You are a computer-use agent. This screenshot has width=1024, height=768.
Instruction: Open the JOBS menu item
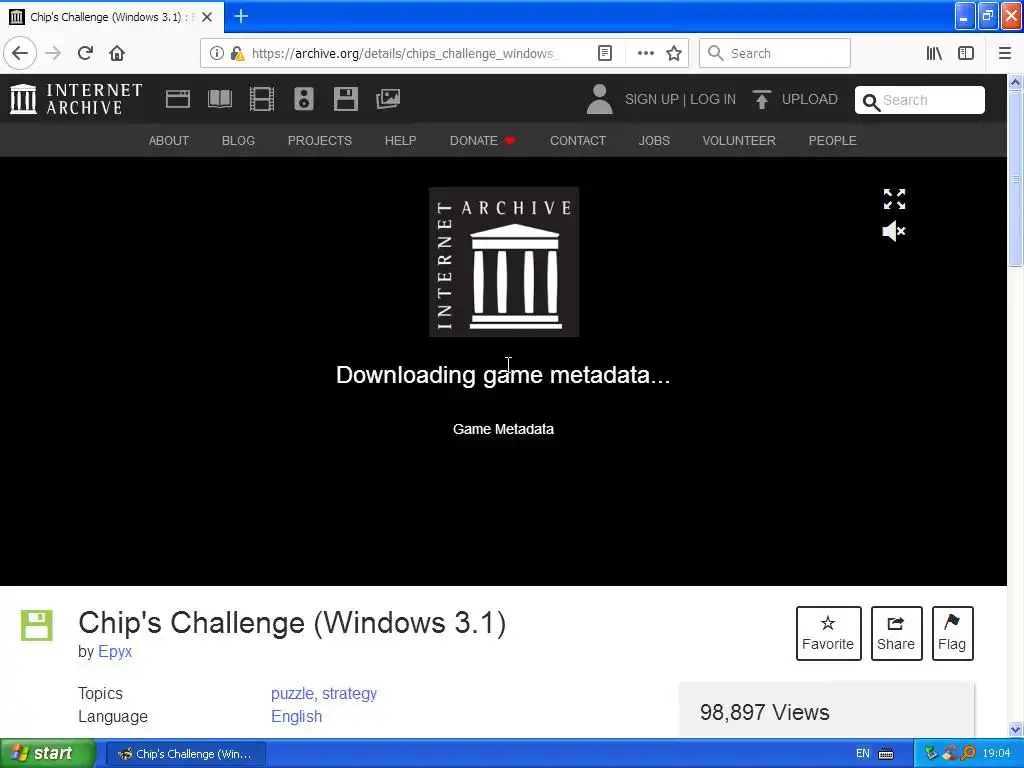coord(654,140)
